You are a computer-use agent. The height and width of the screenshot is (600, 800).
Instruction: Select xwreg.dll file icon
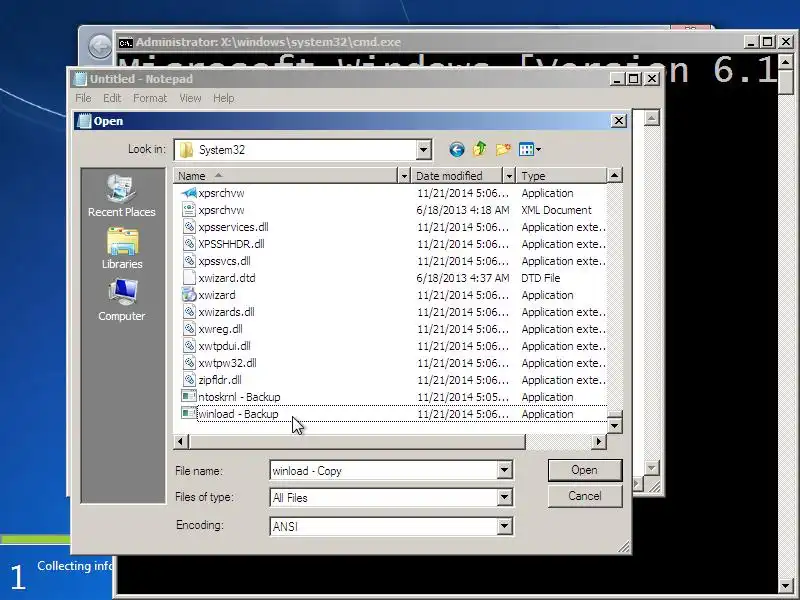[189, 329]
